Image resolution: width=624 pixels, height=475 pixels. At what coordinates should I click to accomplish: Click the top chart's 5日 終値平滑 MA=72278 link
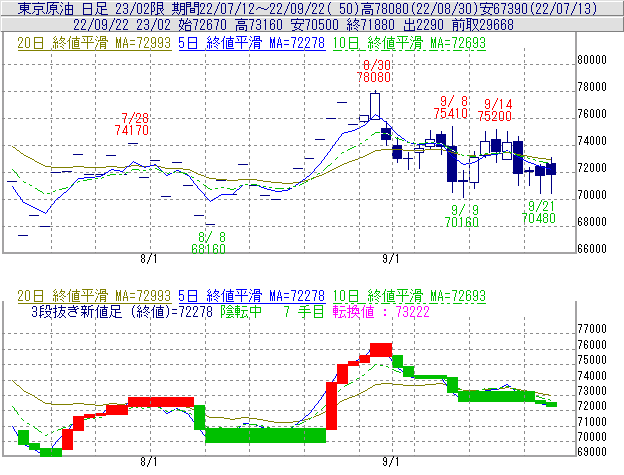pos(252,43)
